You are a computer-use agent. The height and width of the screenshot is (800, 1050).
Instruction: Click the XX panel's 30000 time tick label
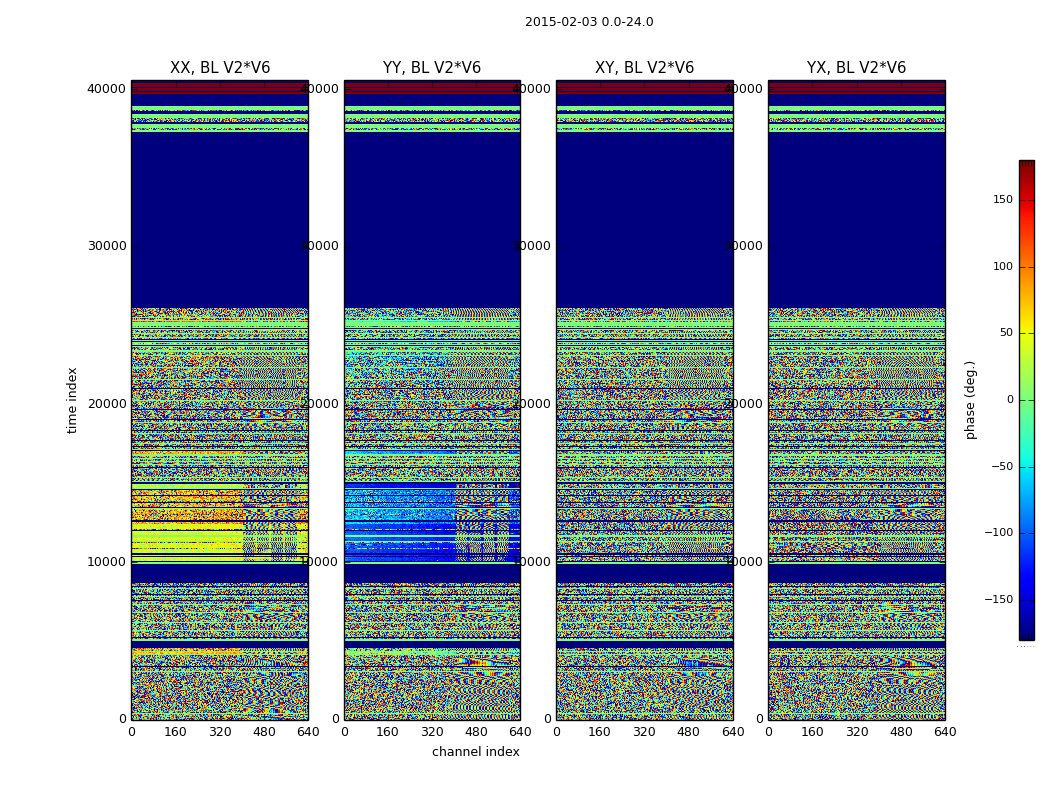click(106, 246)
